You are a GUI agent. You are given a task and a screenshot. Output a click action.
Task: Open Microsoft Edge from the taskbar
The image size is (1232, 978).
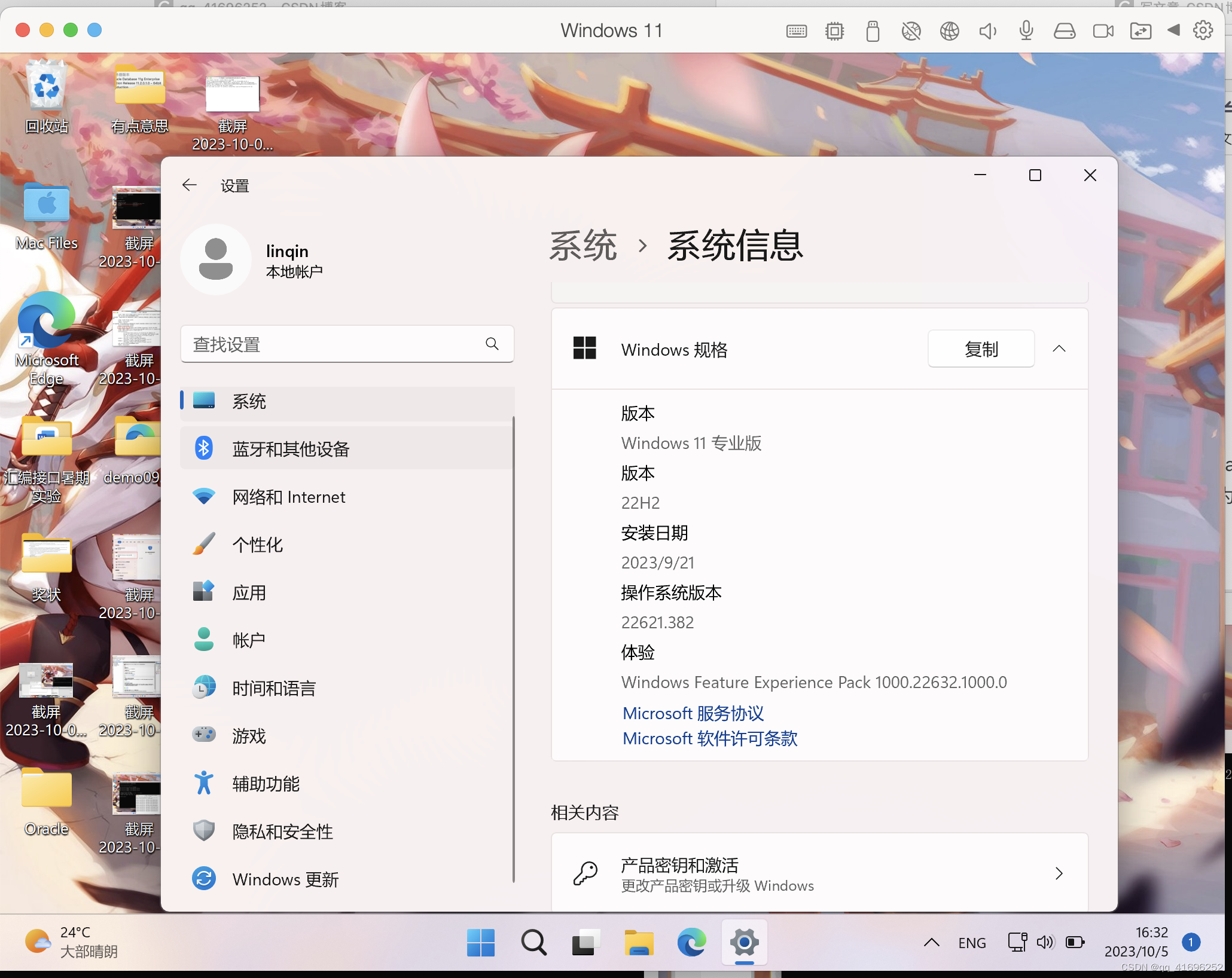[691, 943]
